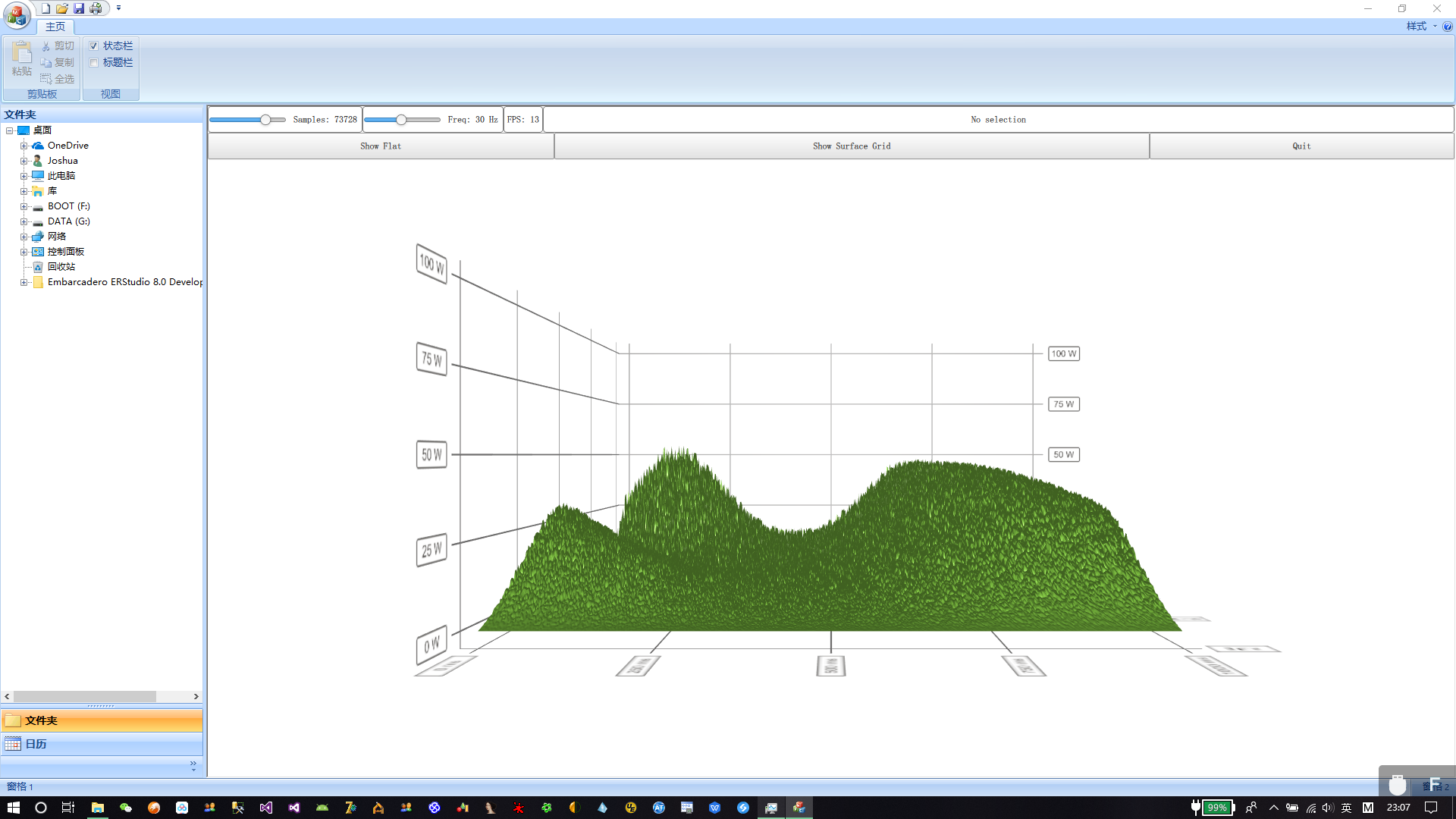Screen dimensions: 1456x819
Task: Select the 主页 ribbon tab
Action: tap(55, 27)
